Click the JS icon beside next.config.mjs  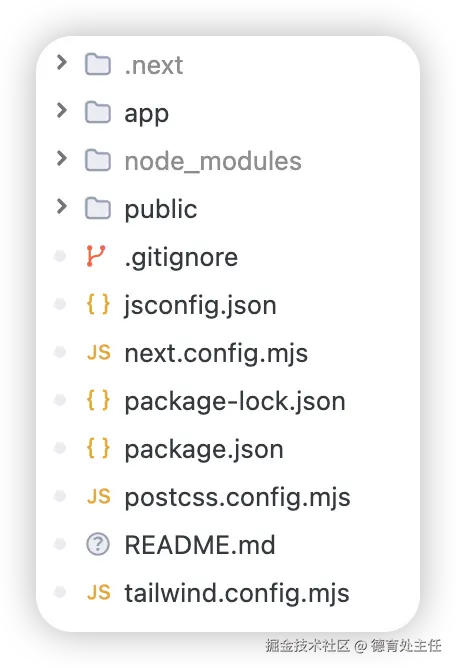(98, 353)
